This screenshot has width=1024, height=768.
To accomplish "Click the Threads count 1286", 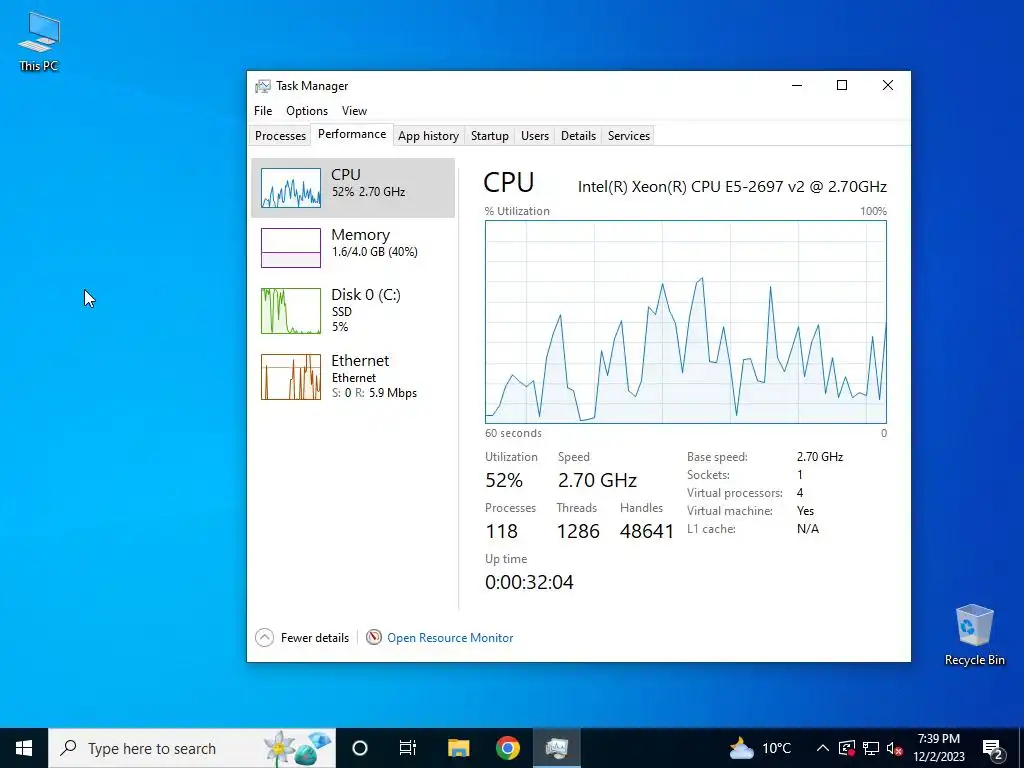I will tap(578, 532).
